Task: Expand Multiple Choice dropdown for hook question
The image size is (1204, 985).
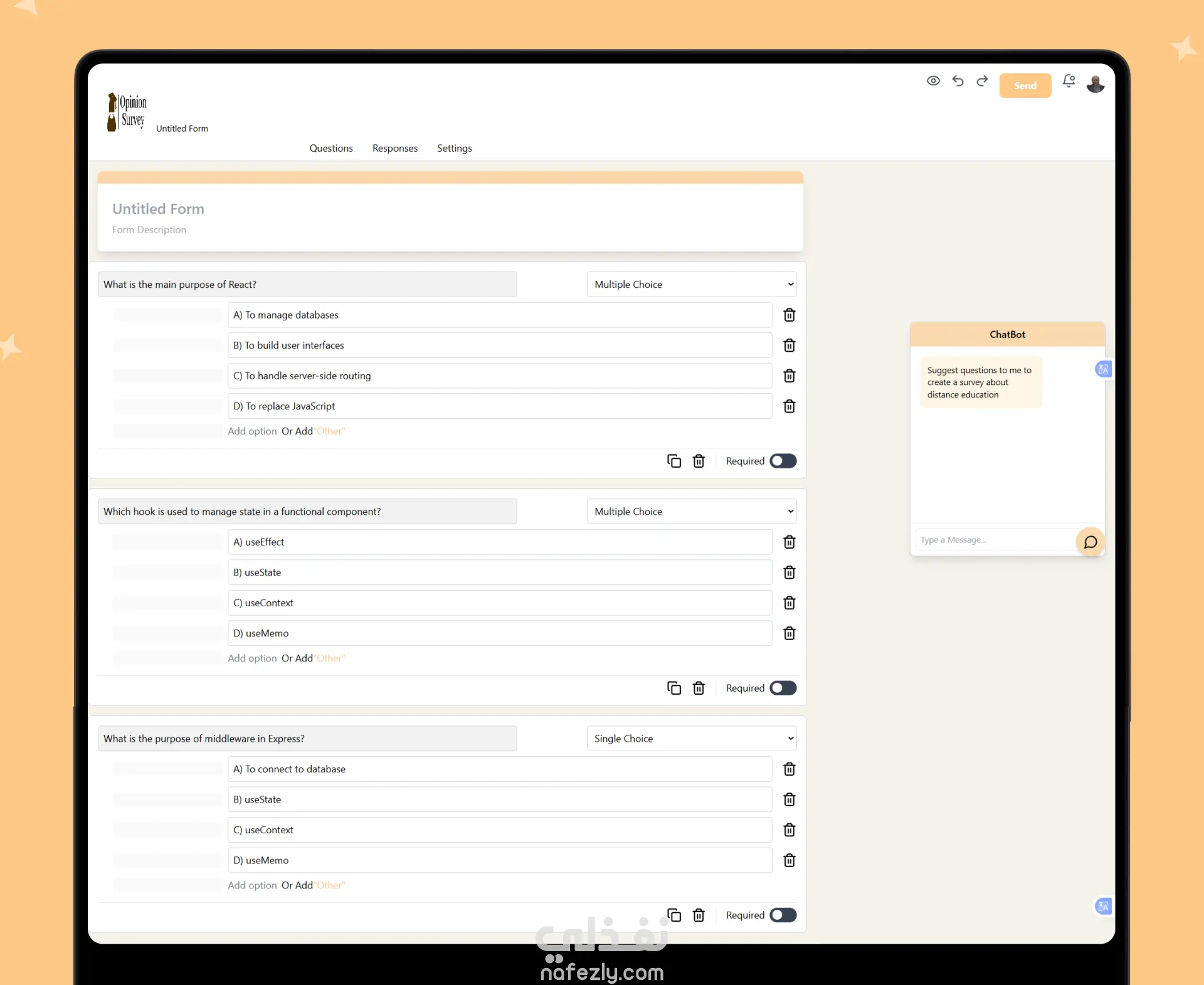Action: [x=691, y=512]
